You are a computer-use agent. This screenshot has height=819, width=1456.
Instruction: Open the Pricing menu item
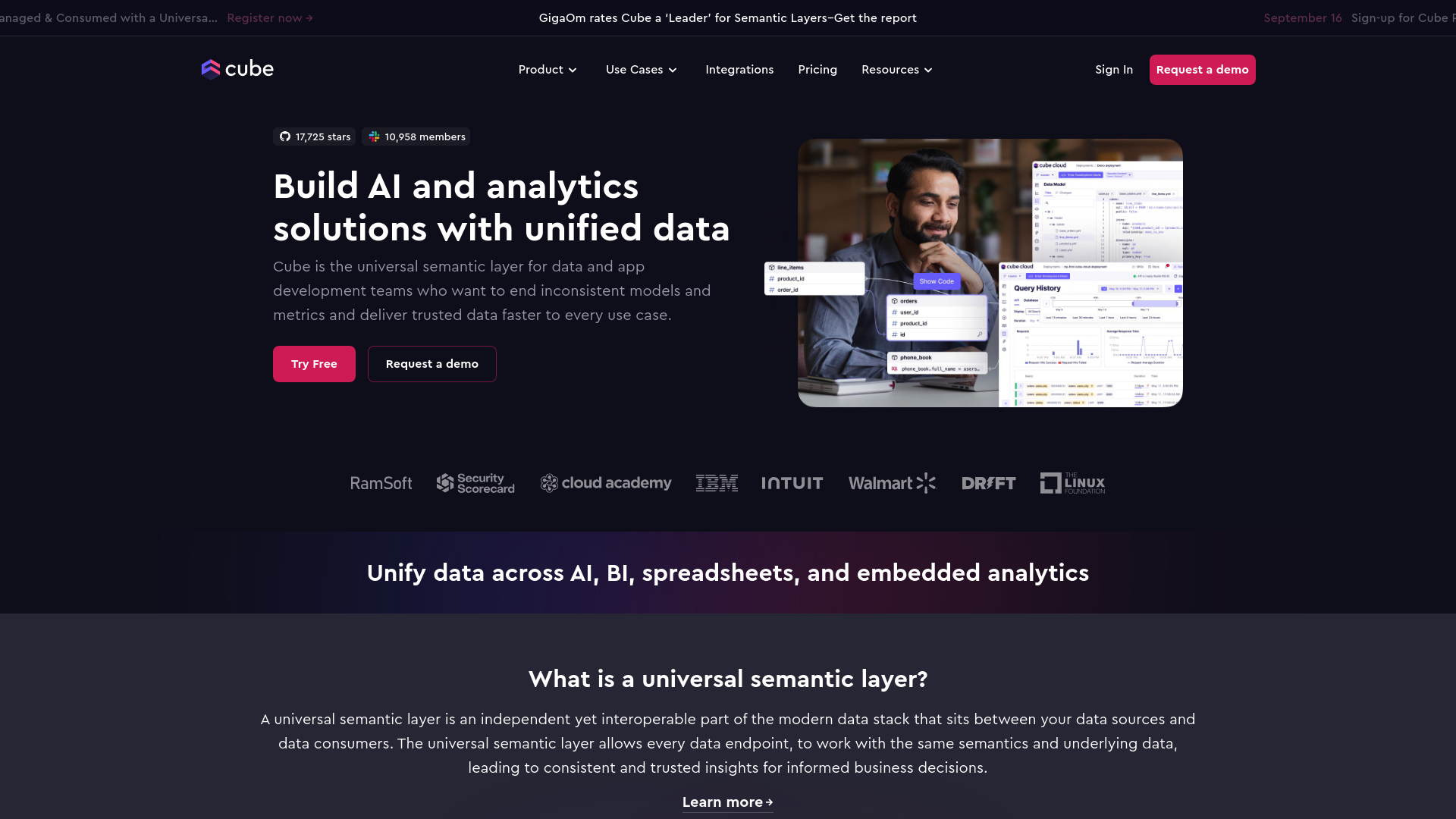coord(817,69)
